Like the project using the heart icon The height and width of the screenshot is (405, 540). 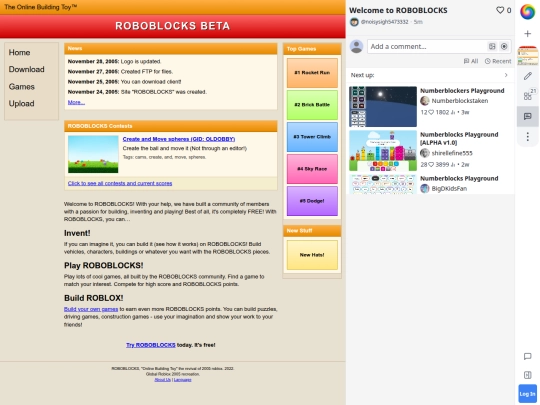tap(500, 10)
